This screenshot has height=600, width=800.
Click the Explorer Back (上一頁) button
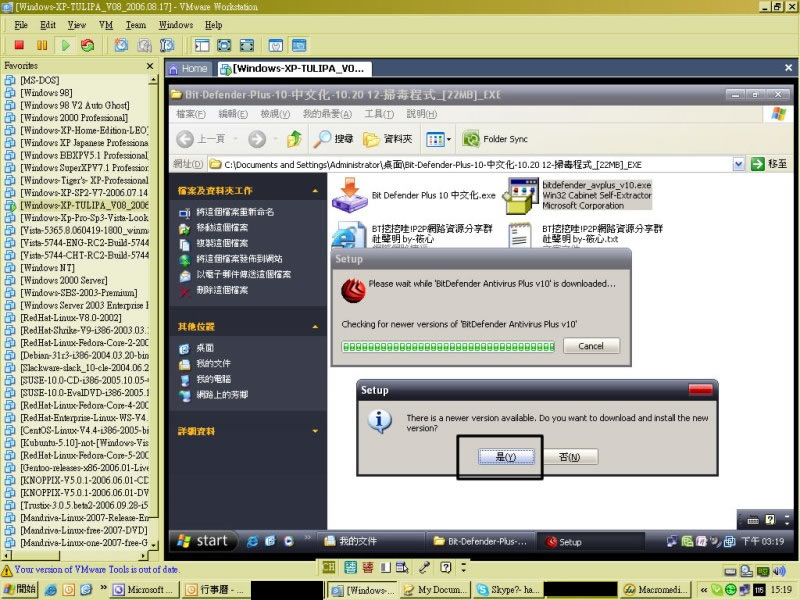[201, 138]
